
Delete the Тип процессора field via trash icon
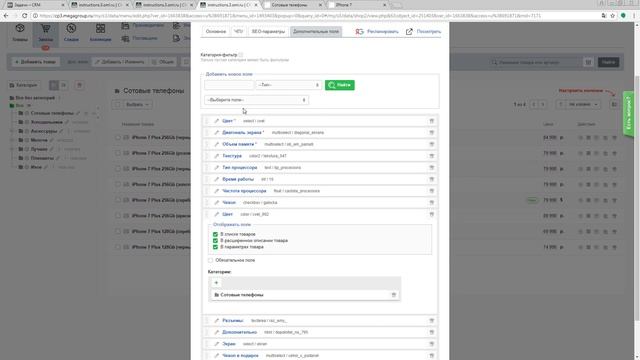tap(431, 168)
